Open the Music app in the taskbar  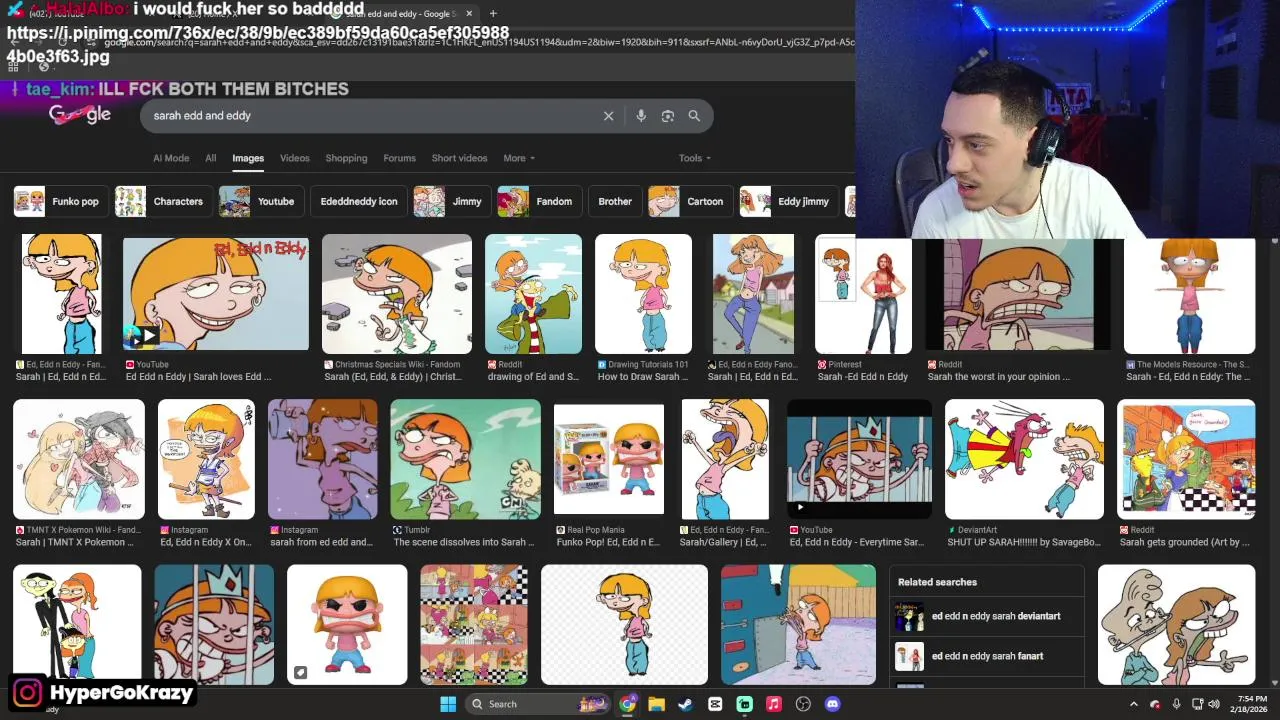click(773, 704)
